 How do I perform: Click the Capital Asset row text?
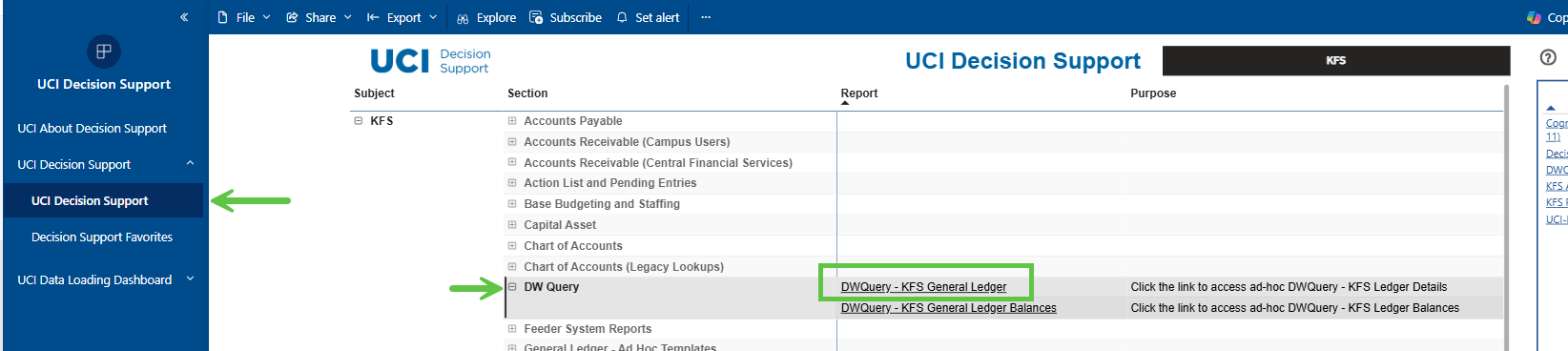tap(560, 225)
